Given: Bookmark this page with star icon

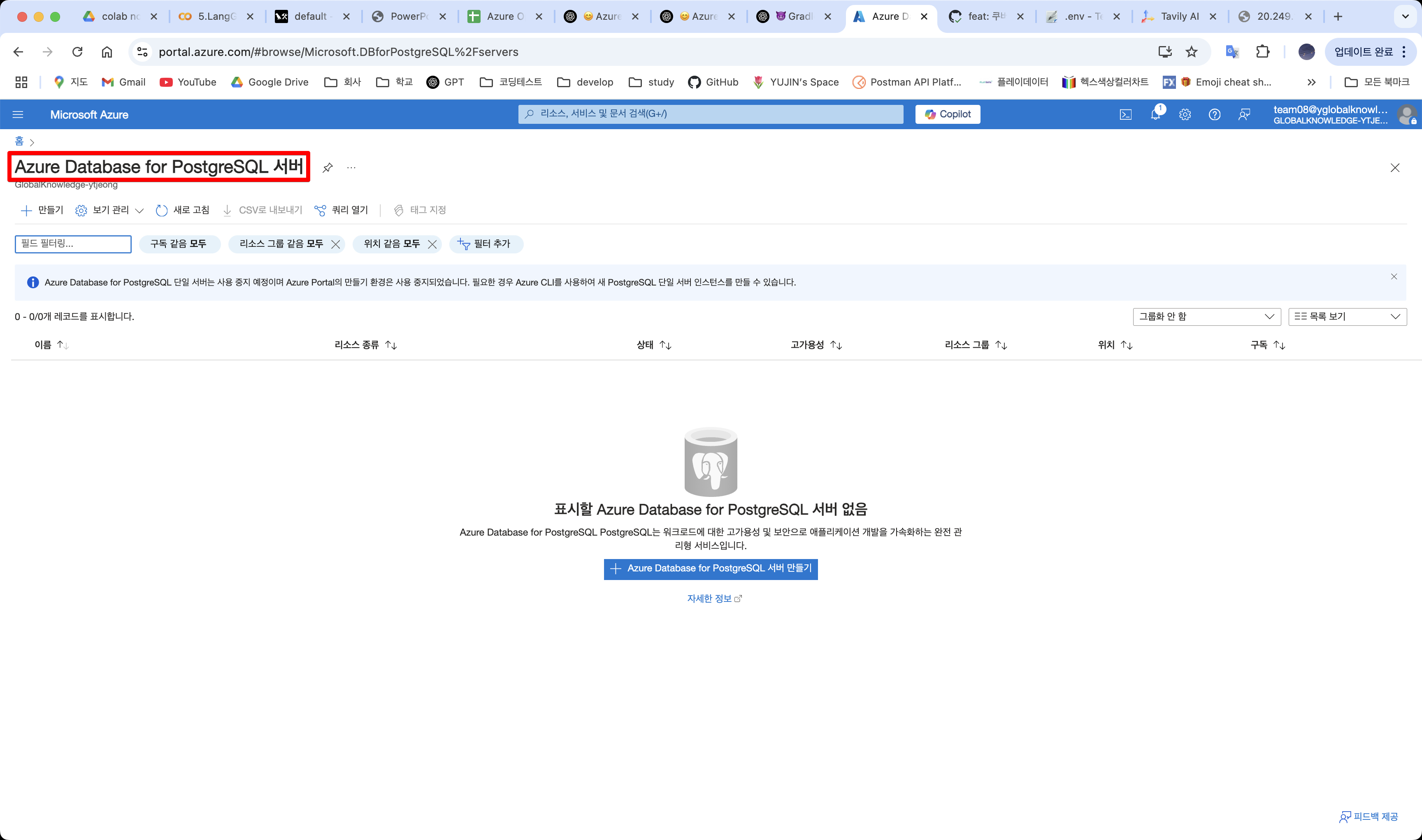Looking at the screenshot, I should 1192,52.
